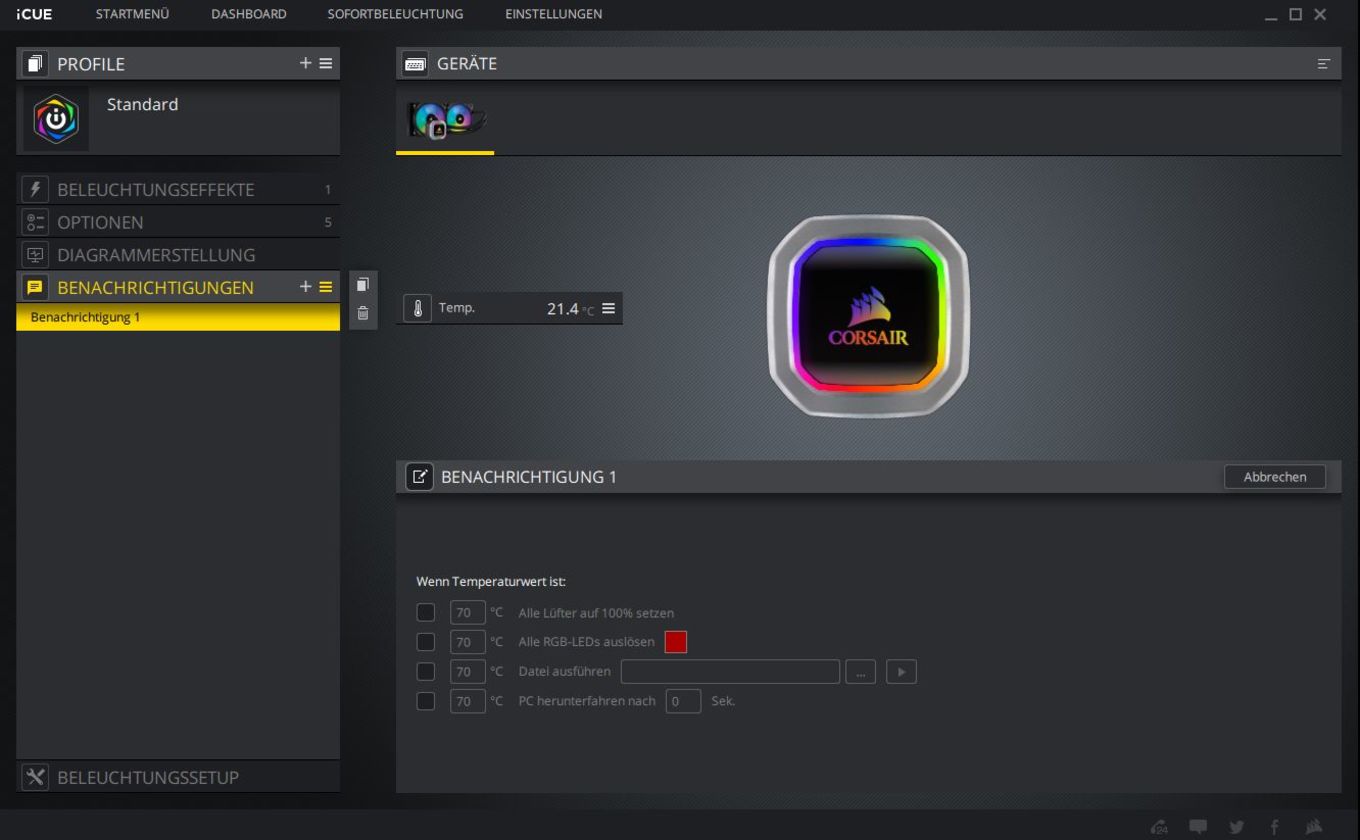Click the Wenn Temperaturwert ist label
The image size is (1360, 840).
pyautogui.click(x=491, y=581)
